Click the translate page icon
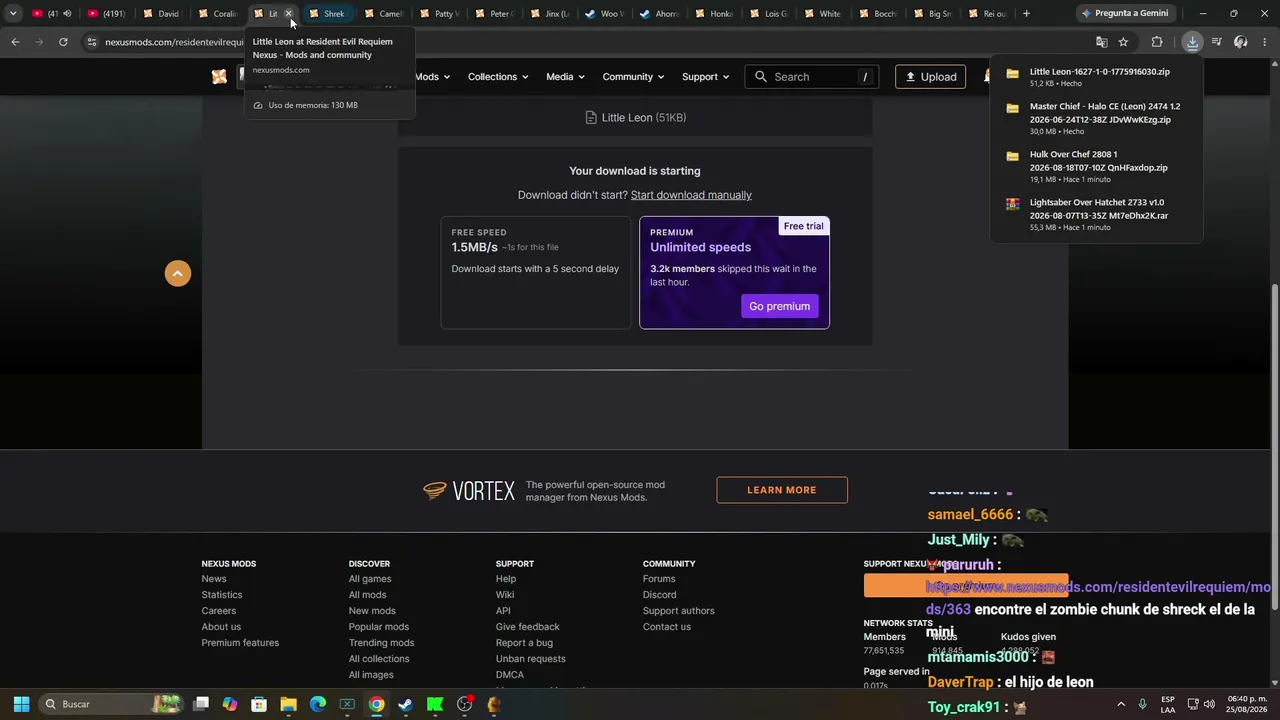The image size is (1280, 720). (1101, 42)
